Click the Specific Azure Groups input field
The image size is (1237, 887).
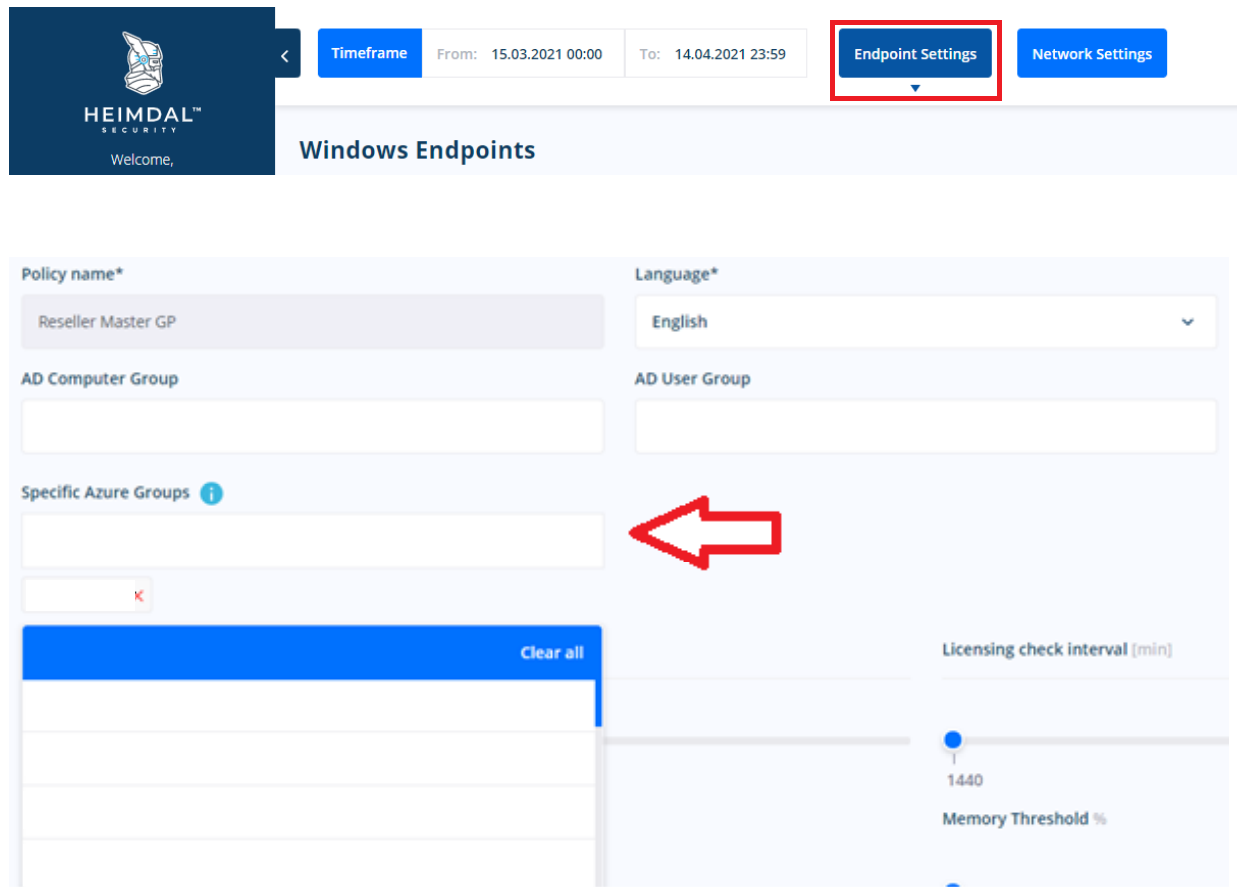[312, 541]
